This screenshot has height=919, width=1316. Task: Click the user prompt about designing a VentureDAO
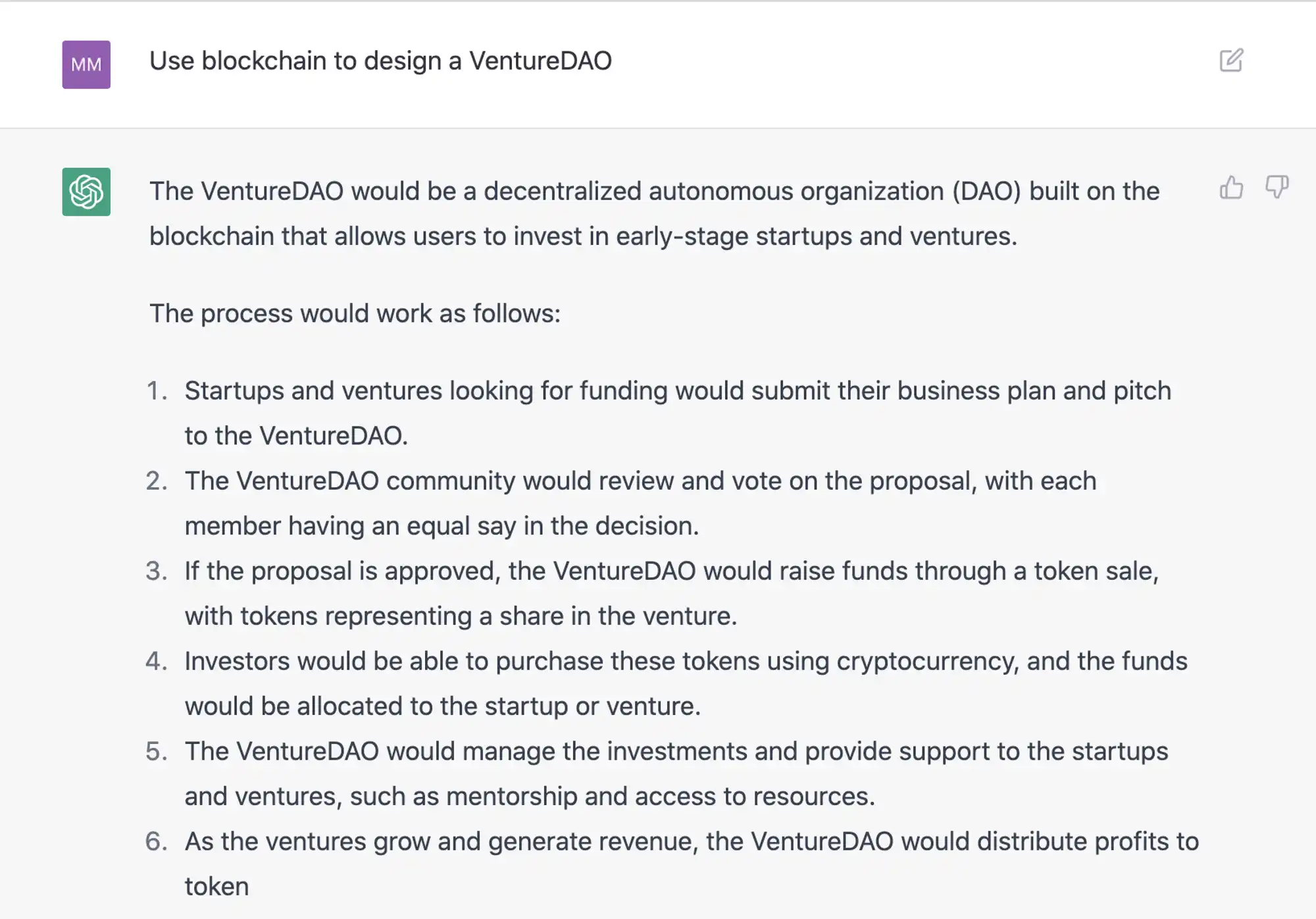[x=380, y=61]
